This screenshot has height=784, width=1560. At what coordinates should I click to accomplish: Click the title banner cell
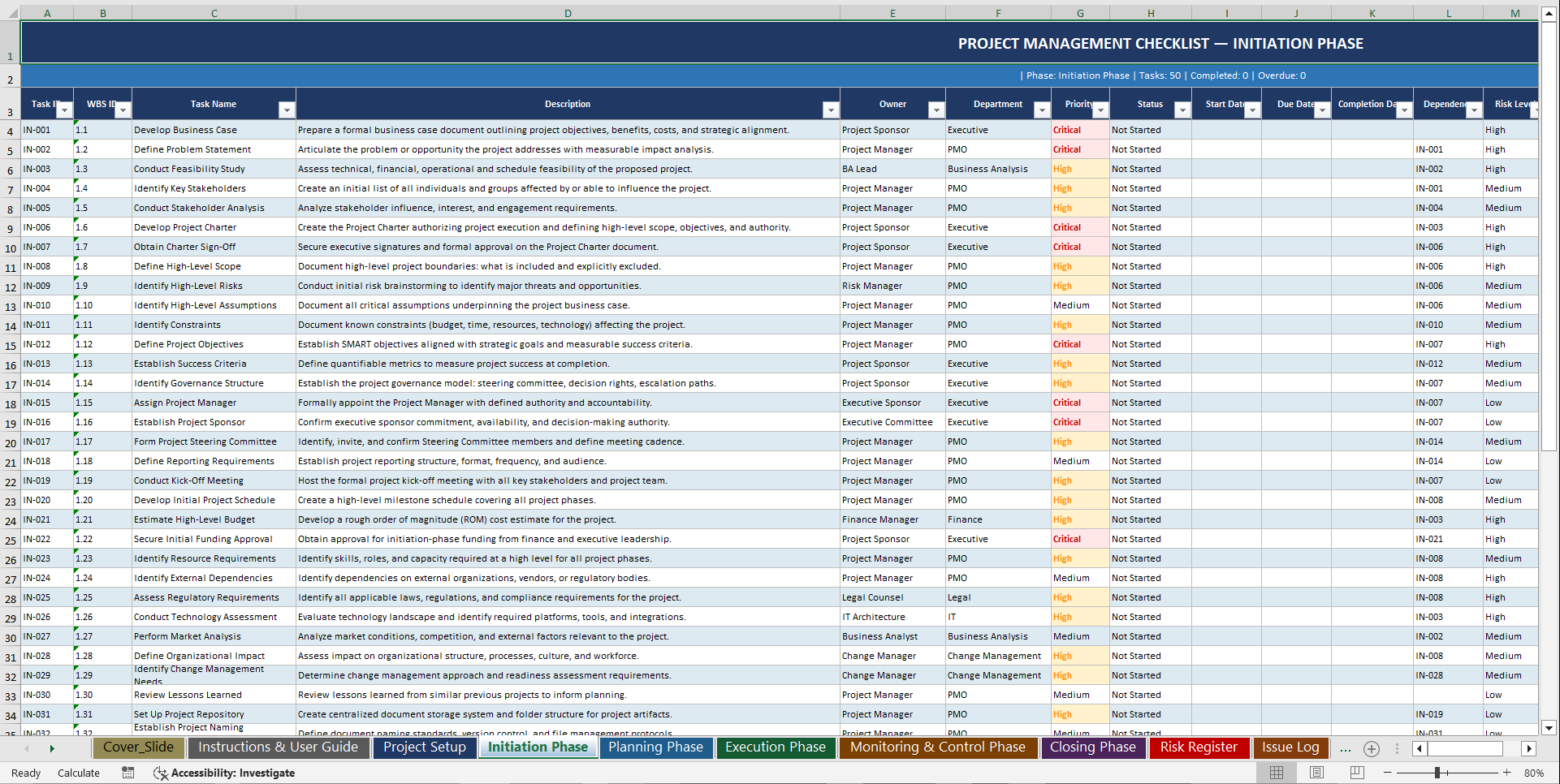click(x=779, y=43)
